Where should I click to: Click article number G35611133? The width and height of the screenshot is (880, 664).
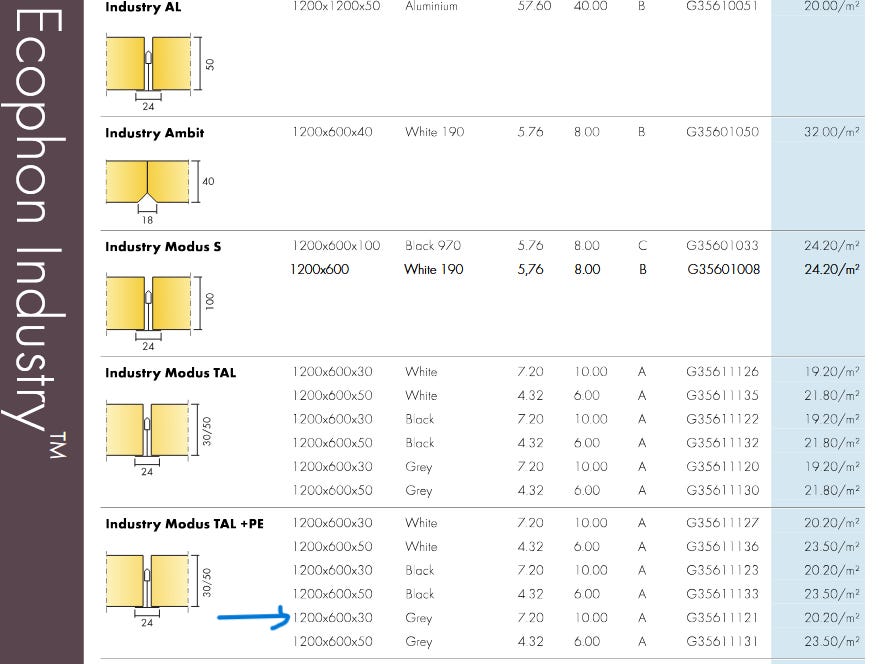click(722, 594)
